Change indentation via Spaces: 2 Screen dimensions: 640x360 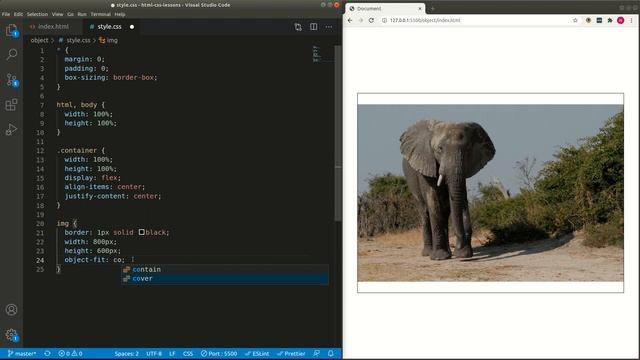(127, 353)
